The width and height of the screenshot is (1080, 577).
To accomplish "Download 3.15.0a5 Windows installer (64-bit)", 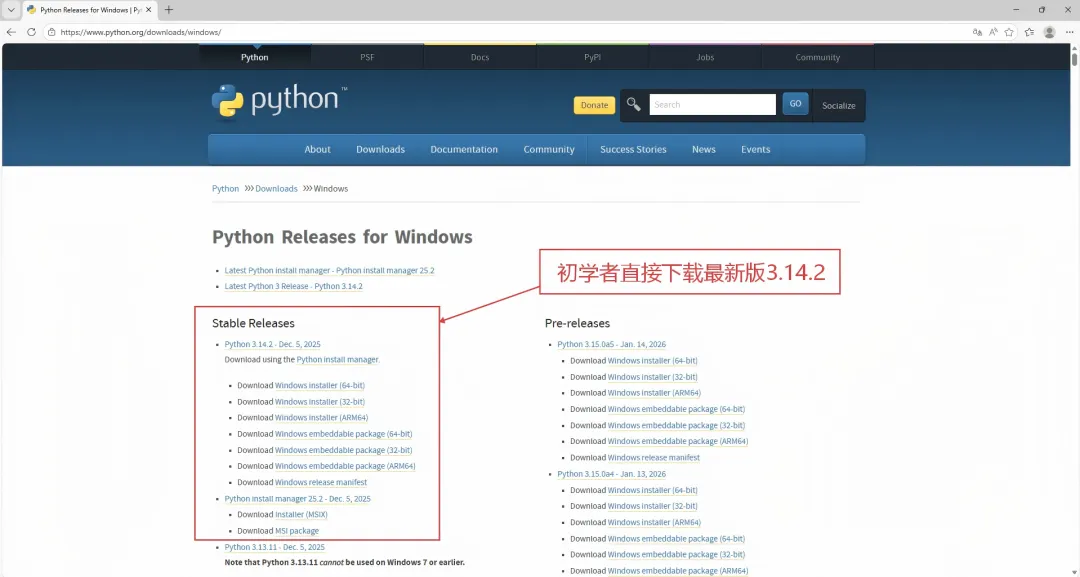I will click(x=652, y=361).
